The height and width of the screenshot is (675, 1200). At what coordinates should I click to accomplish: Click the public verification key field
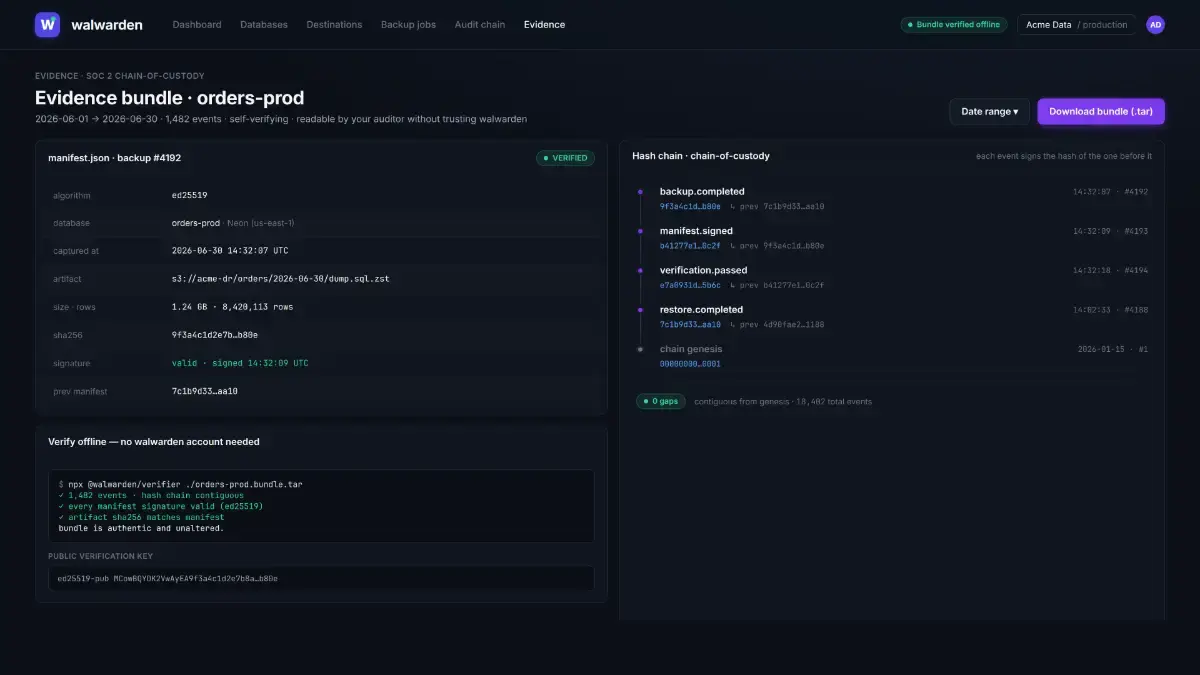[321, 578]
